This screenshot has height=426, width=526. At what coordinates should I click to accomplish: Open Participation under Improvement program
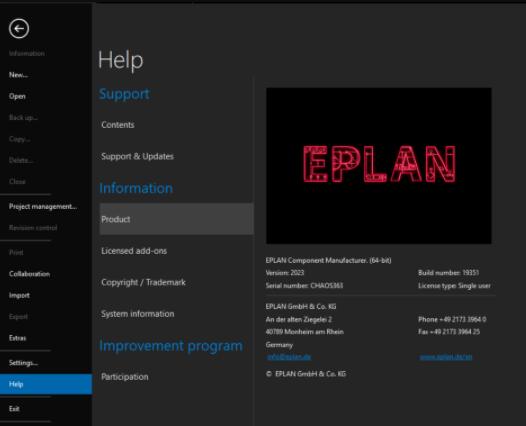pos(125,377)
